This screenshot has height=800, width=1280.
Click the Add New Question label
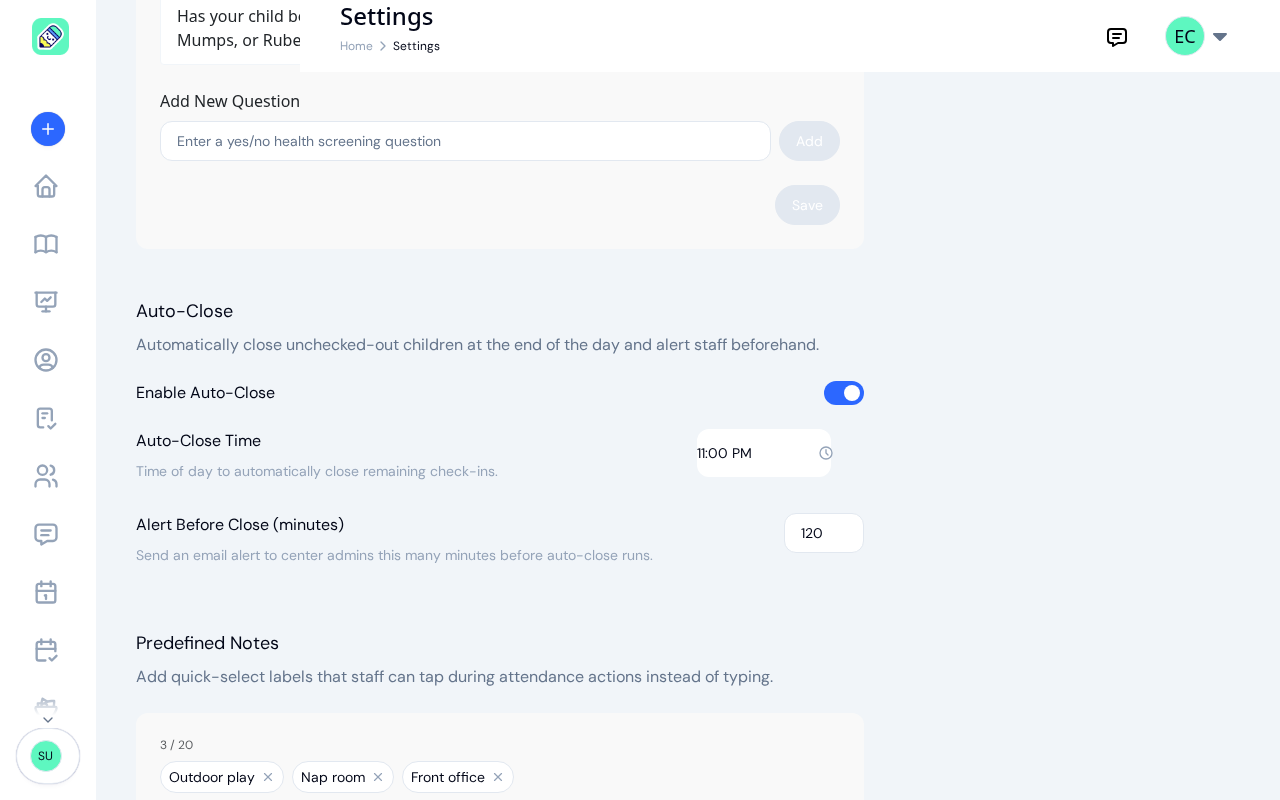[x=230, y=101]
